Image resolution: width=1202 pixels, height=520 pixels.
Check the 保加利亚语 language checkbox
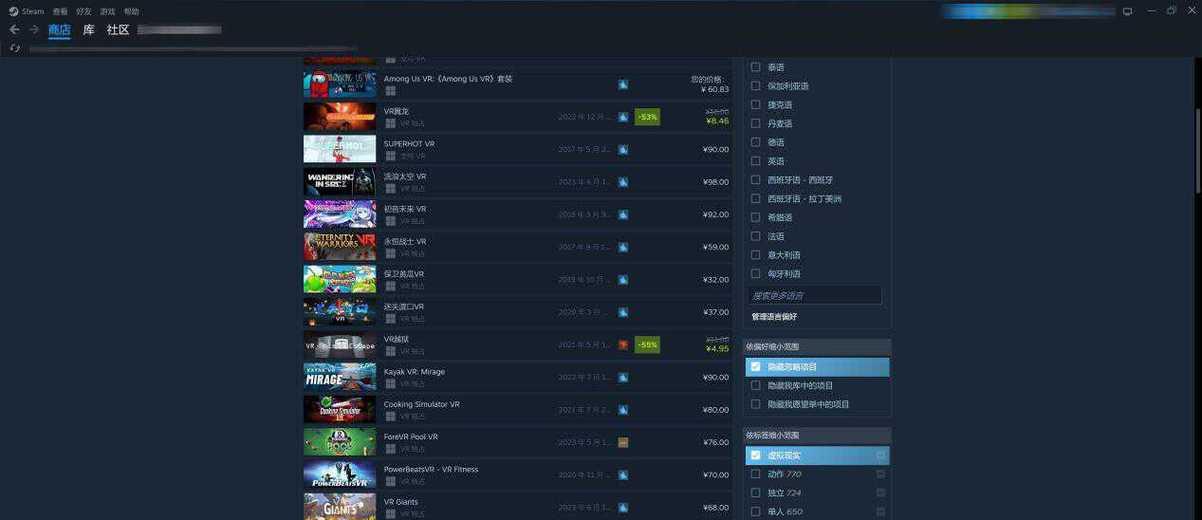(756, 86)
